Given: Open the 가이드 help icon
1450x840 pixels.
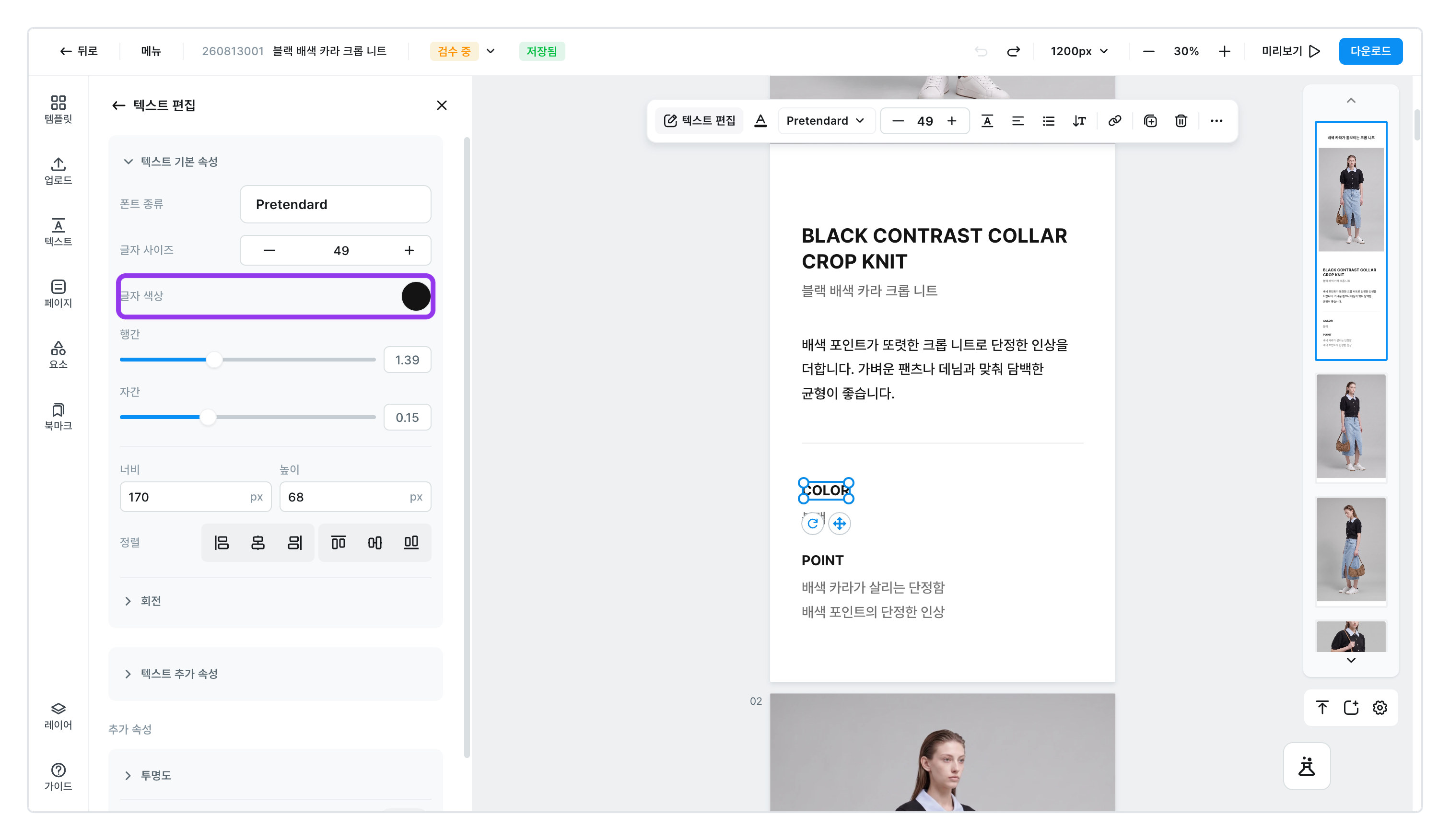Looking at the screenshot, I should (x=58, y=777).
